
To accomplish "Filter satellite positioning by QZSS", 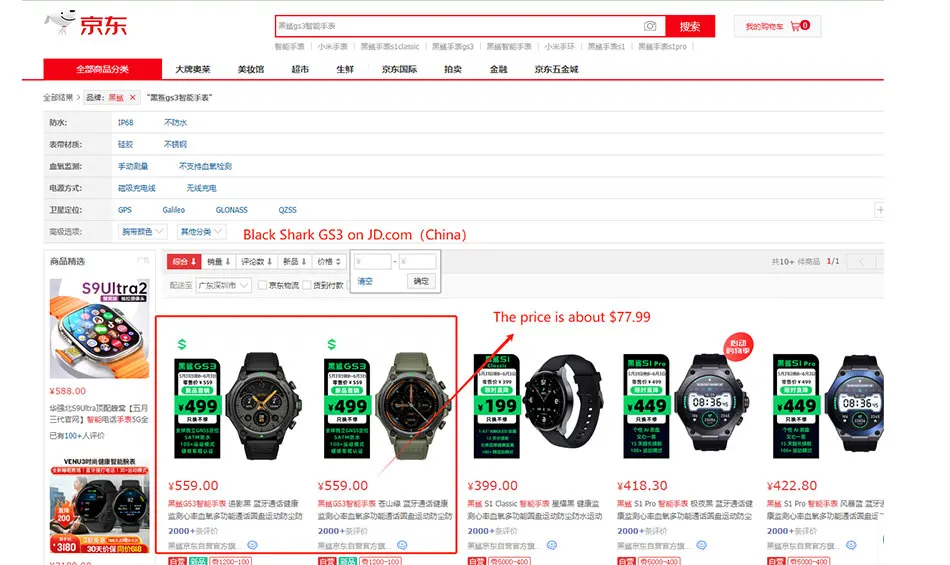I will pos(287,210).
